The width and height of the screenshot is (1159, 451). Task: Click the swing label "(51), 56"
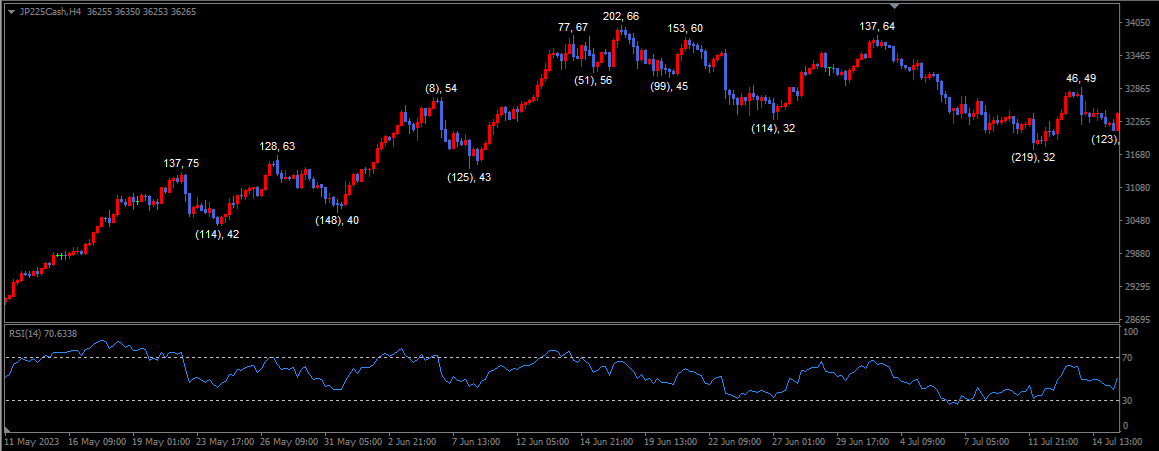(x=594, y=80)
